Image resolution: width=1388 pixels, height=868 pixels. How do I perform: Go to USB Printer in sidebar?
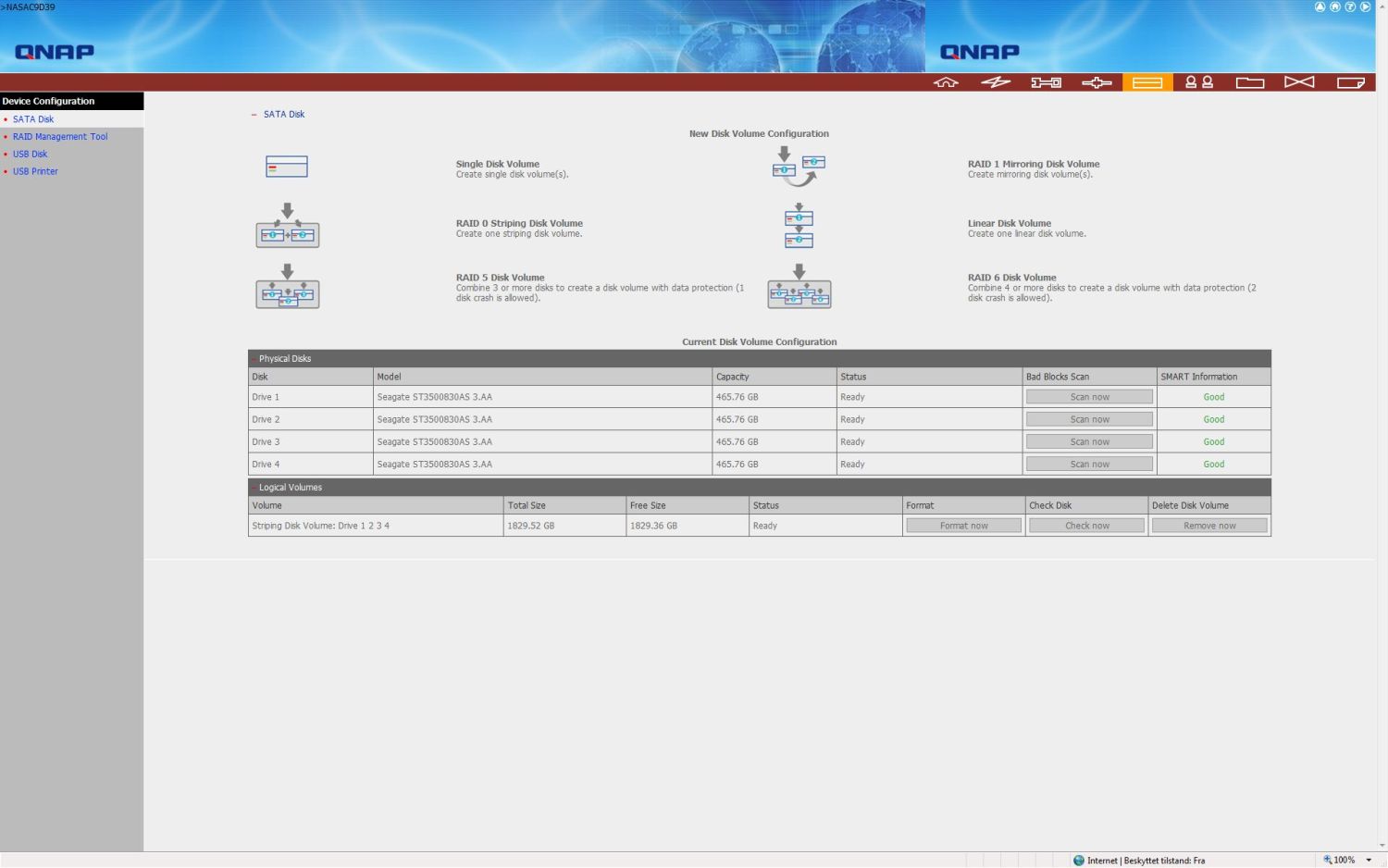click(x=35, y=171)
